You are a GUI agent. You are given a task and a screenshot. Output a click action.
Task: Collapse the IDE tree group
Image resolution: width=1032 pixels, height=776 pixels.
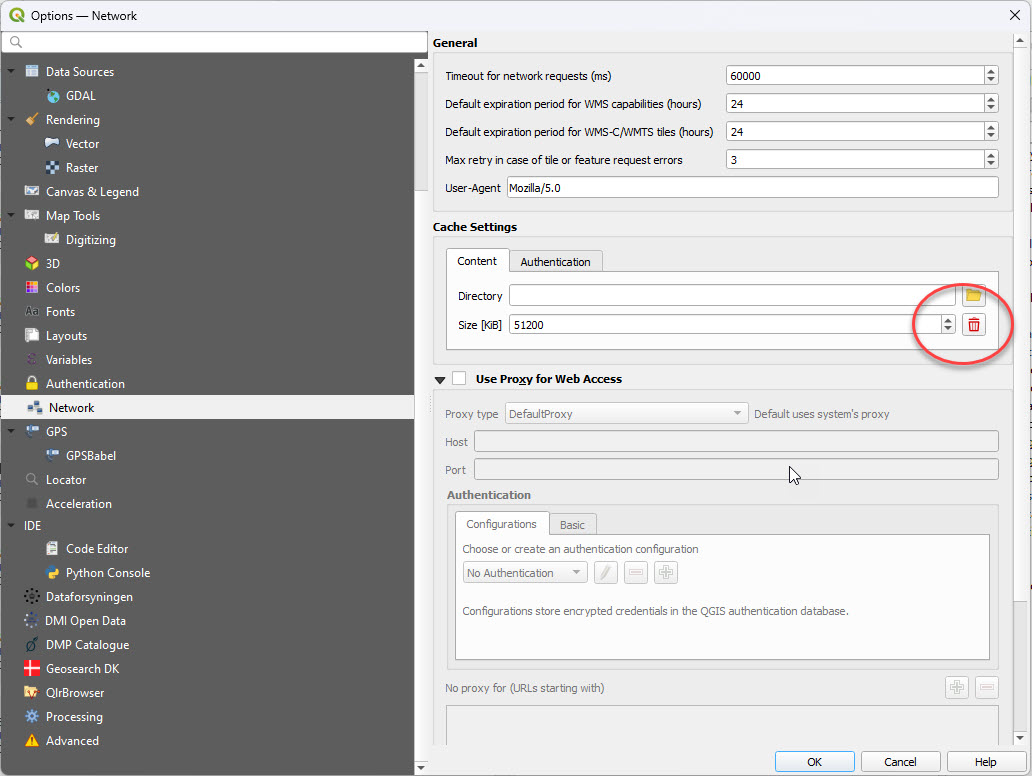[11, 525]
